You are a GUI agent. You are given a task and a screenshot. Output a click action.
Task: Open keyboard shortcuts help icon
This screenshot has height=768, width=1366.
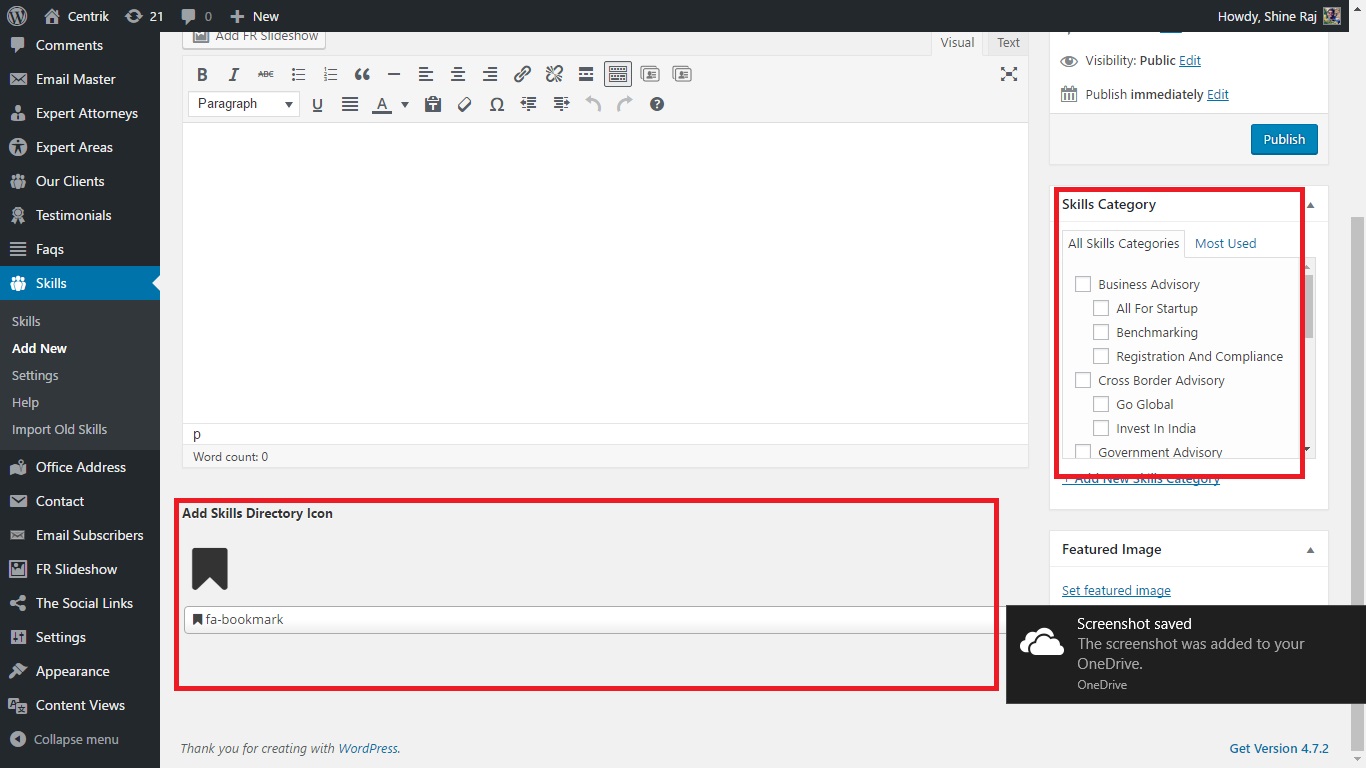656,104
